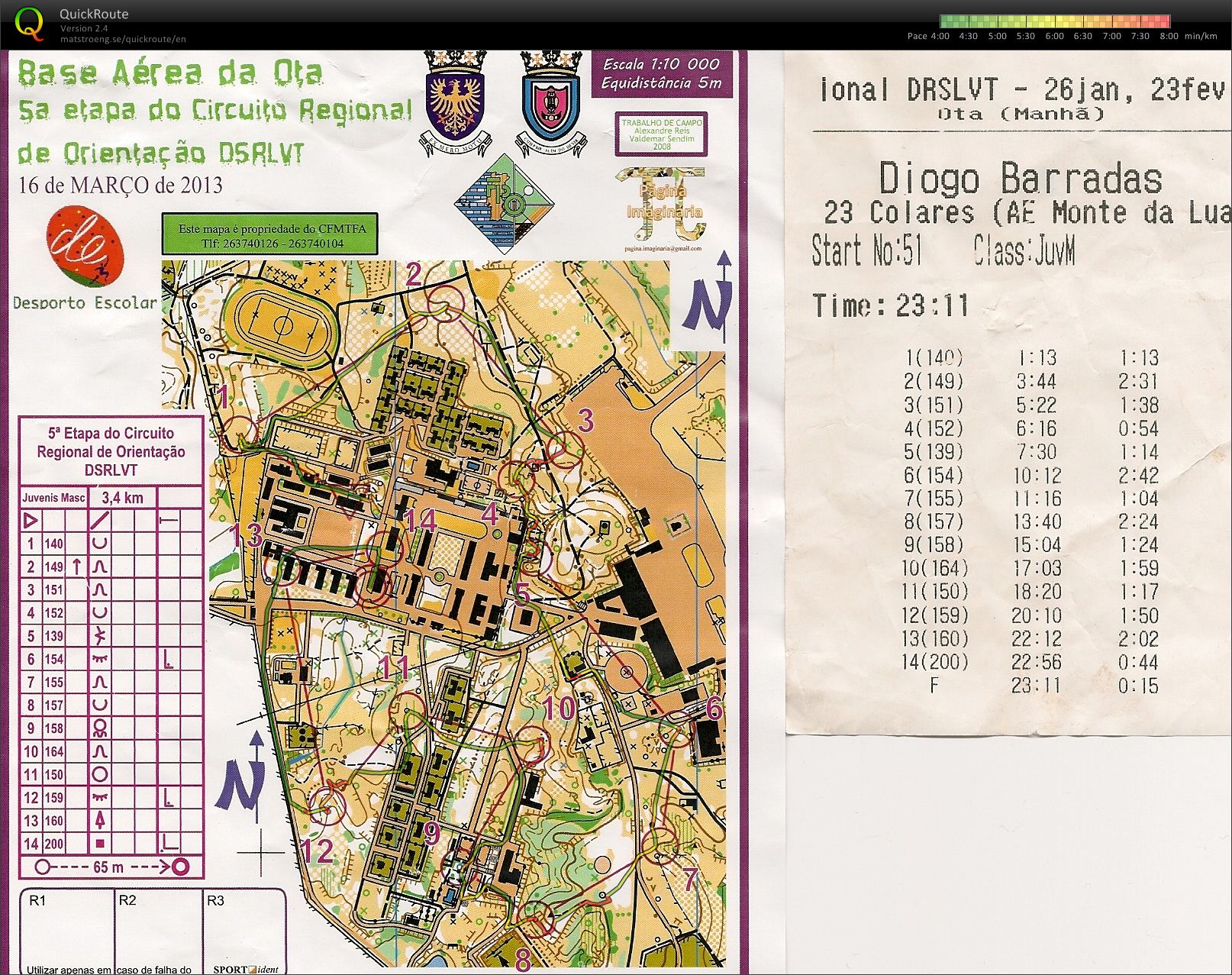Click the control 11 circle on the map
Image resolution: width=1232 pixels, height=975 pixels.
click(408, 710)
